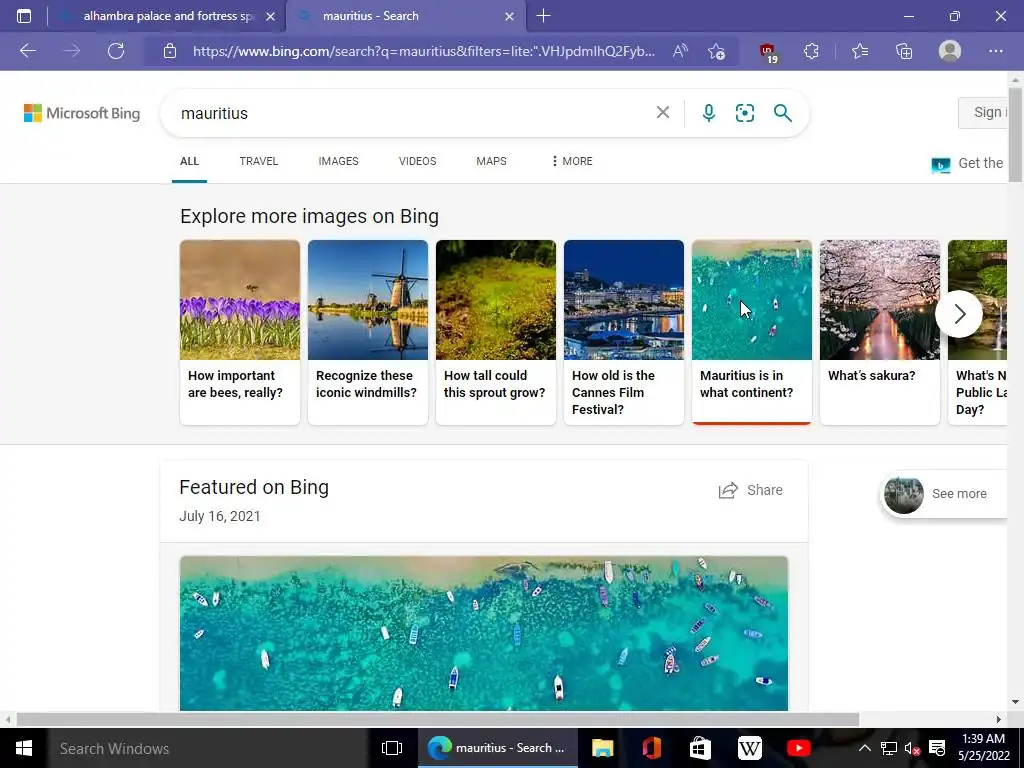Viewport: 1024px width, 768px height.
Task: Click the Get the Bing app link
Action: point(969,164)
